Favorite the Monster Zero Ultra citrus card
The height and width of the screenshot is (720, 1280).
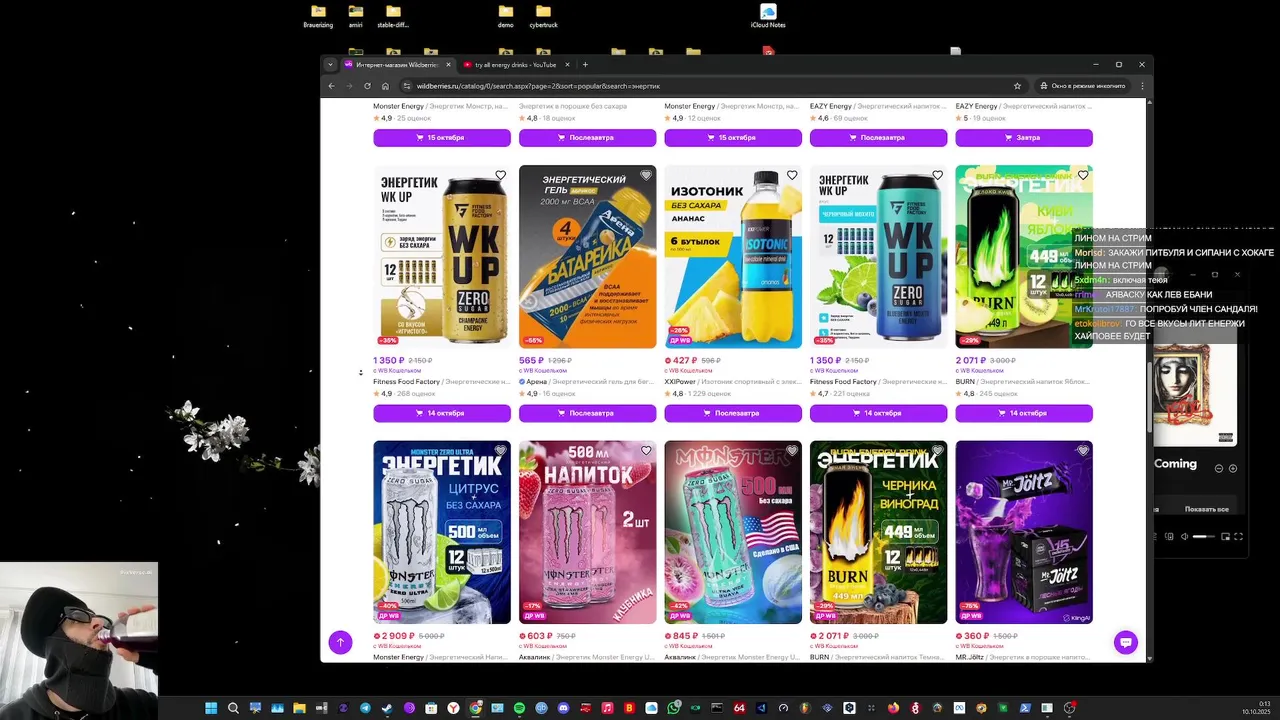click(x=500, y=451)
